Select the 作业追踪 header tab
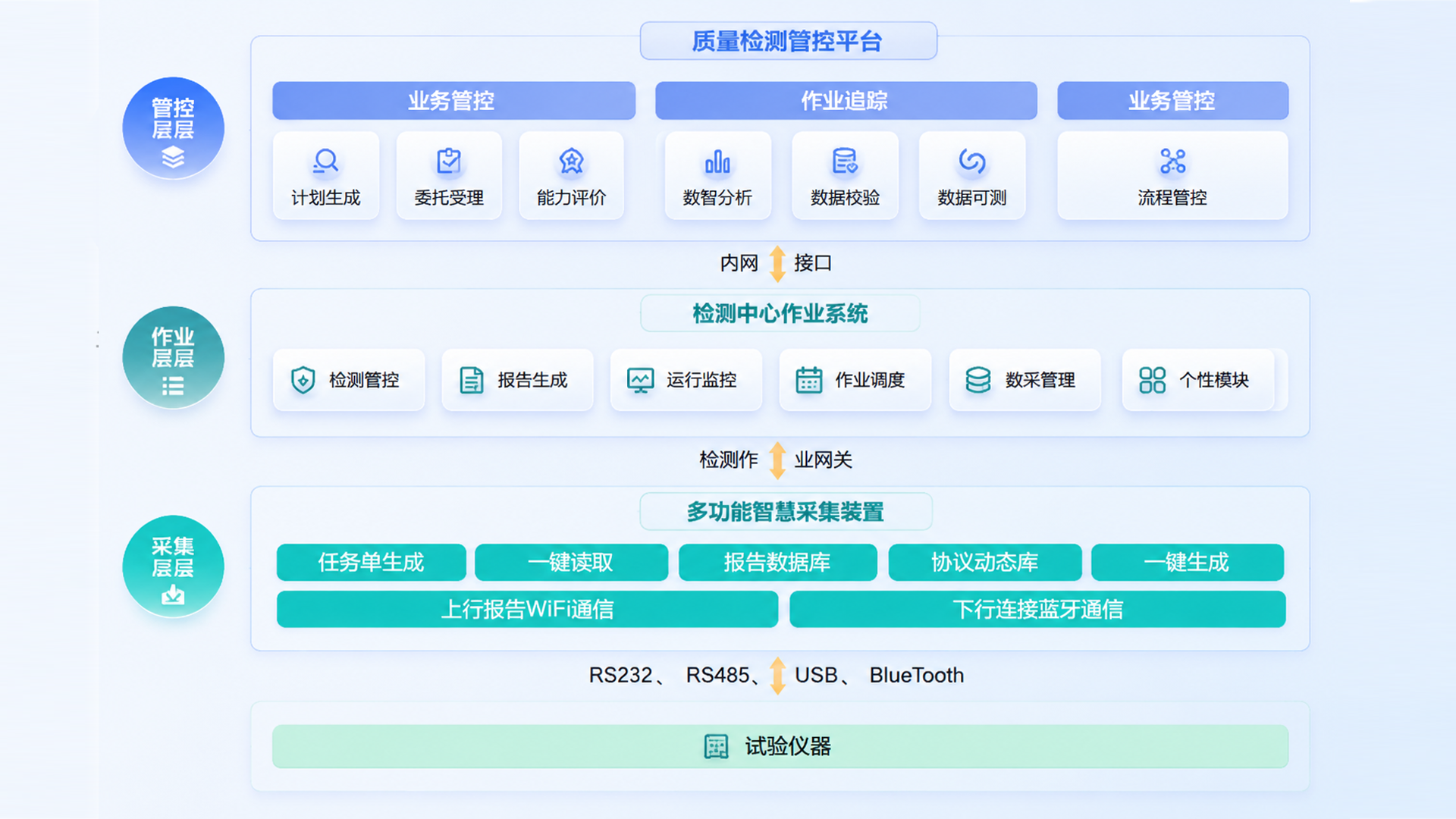The height and width of the screenshot is (819, 1456). 846,100
